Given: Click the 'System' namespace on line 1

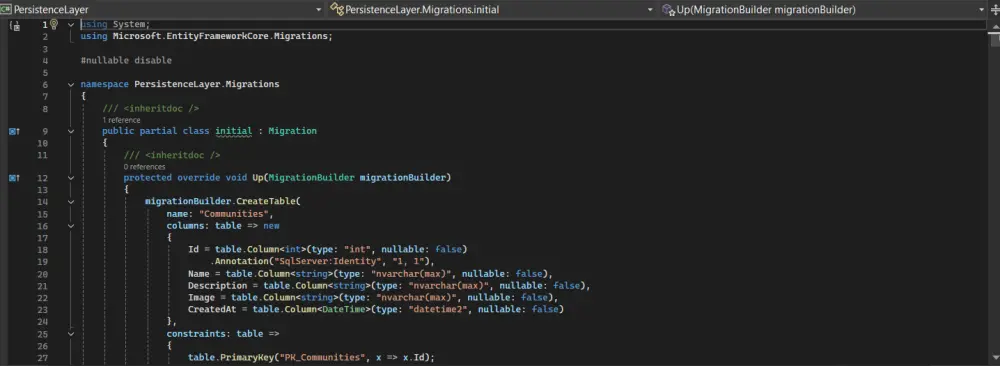Looking at the screenshot, I should click(x=129, y=24).
